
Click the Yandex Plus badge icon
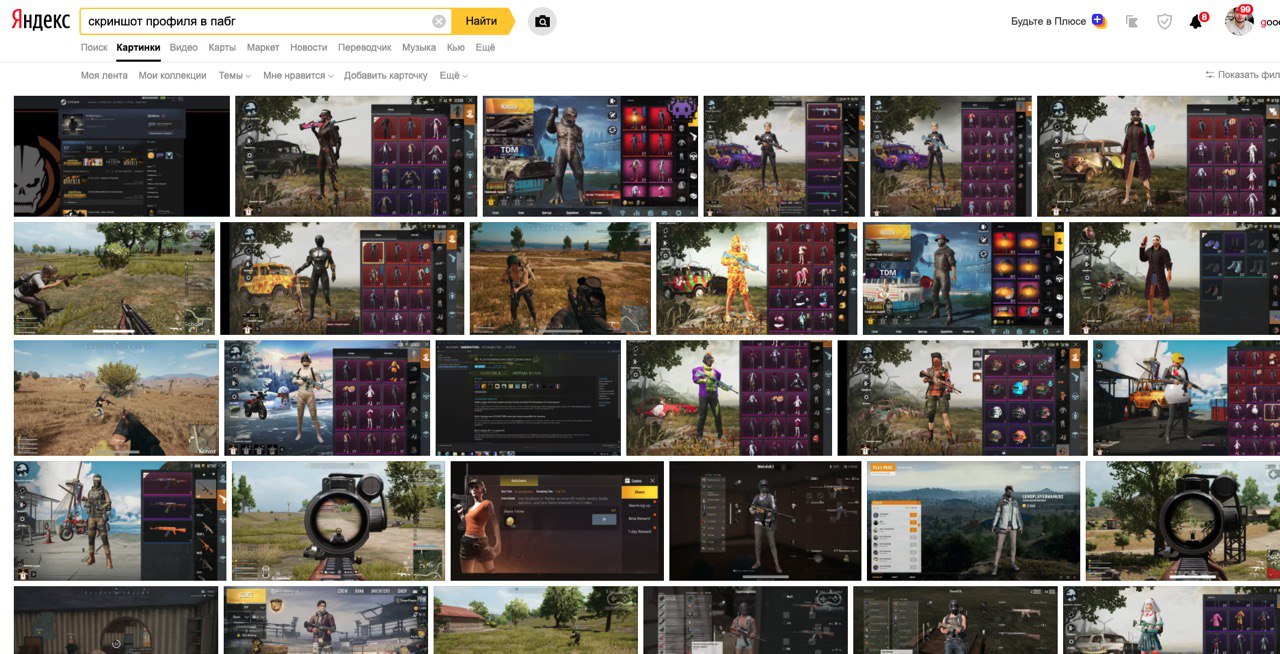click(x=1099, y=21)
